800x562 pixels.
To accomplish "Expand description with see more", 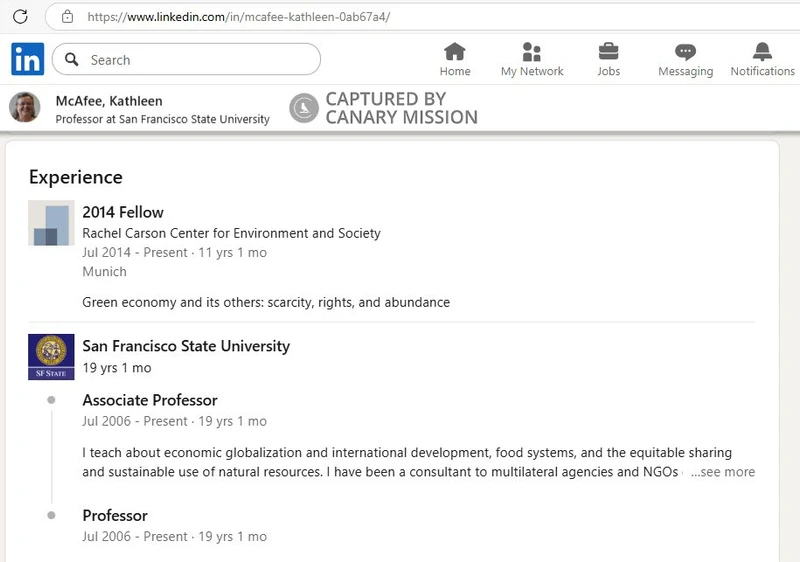I will (x=723, y=472).
